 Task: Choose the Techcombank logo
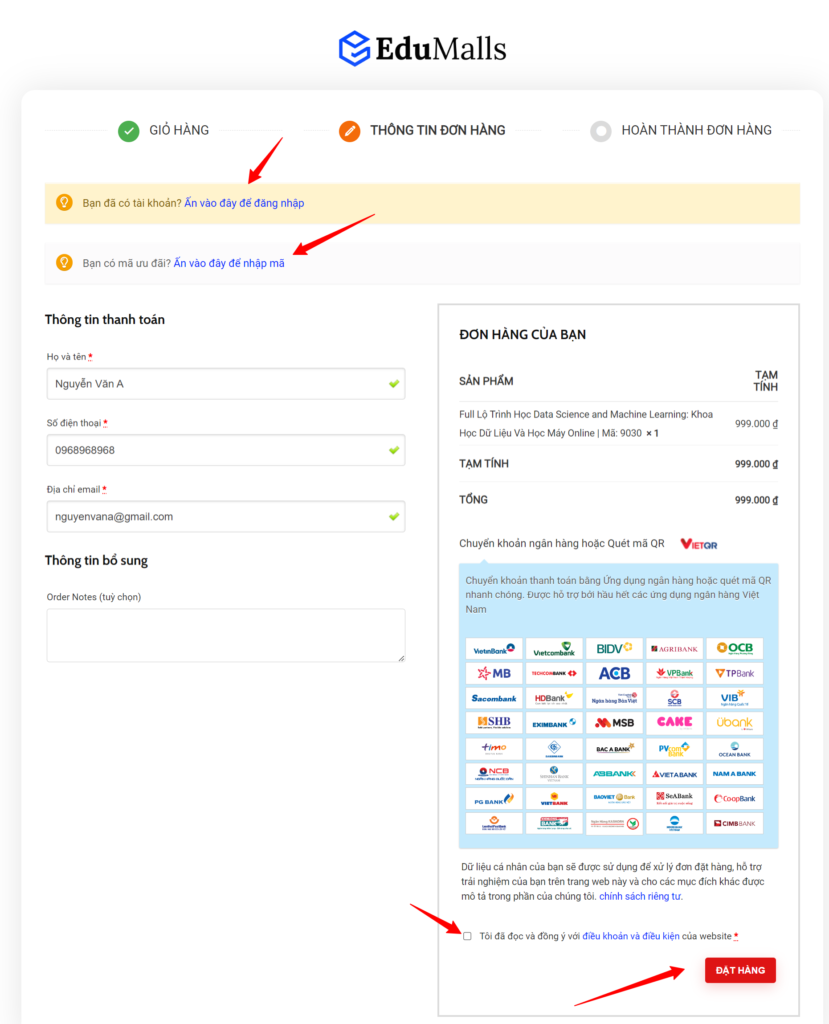click(x=554, y=674)
